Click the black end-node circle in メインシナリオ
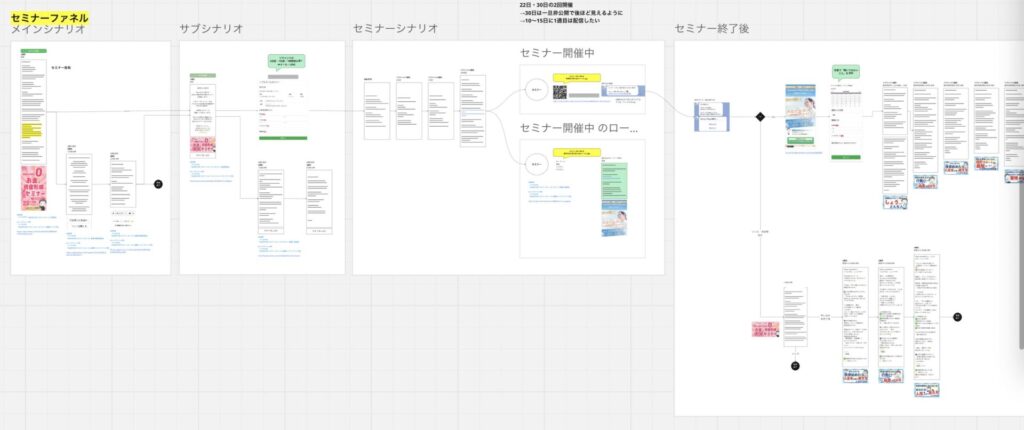The height and width of the screenshot is (430, 1024). point(157,184)
